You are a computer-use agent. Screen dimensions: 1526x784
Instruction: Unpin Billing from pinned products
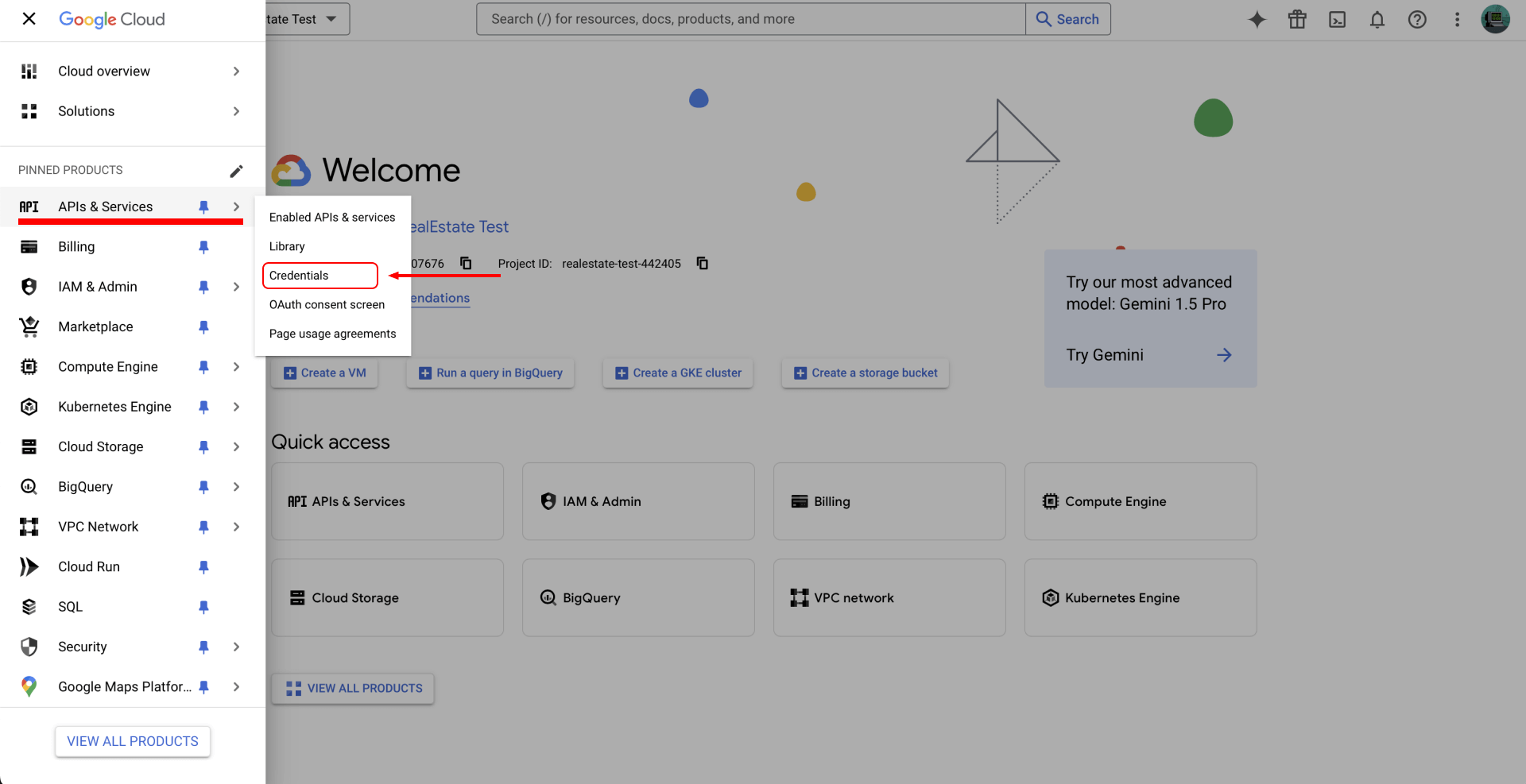point(203,247)
